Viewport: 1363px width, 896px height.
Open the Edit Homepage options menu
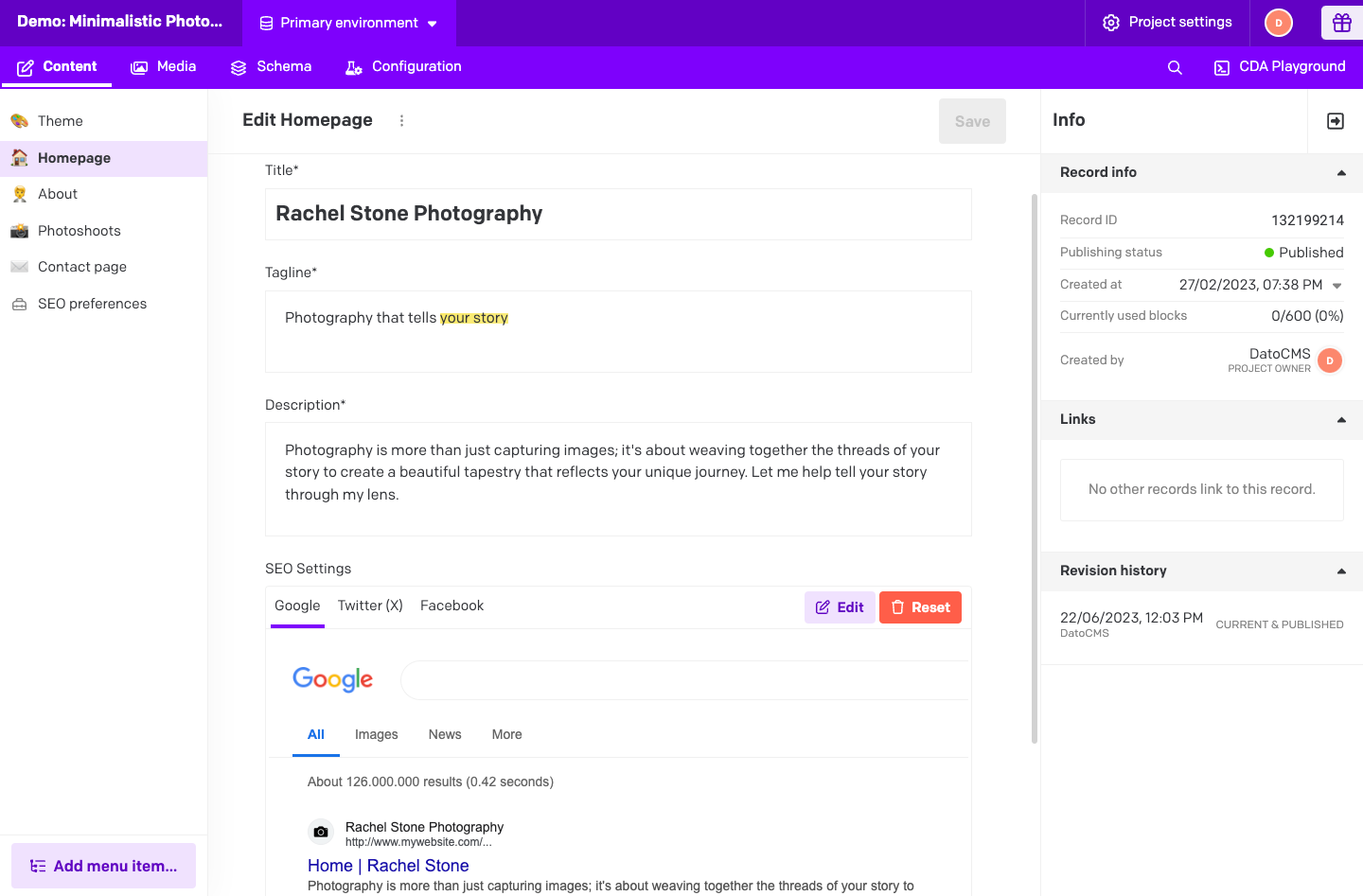[401, 120]
